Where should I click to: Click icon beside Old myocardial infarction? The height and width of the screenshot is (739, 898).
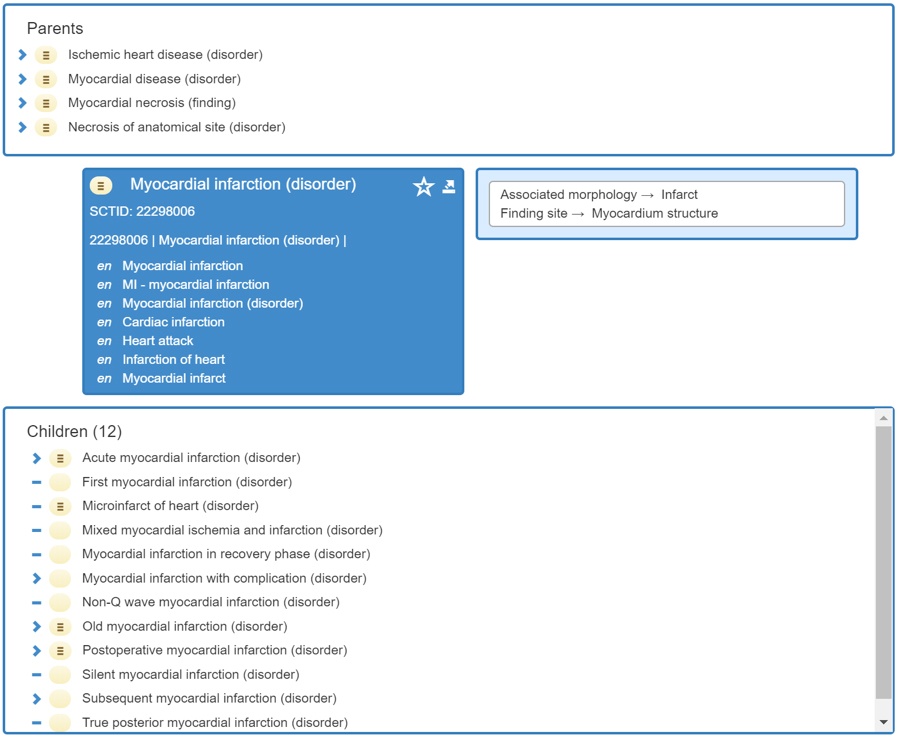tap(60, 627)
